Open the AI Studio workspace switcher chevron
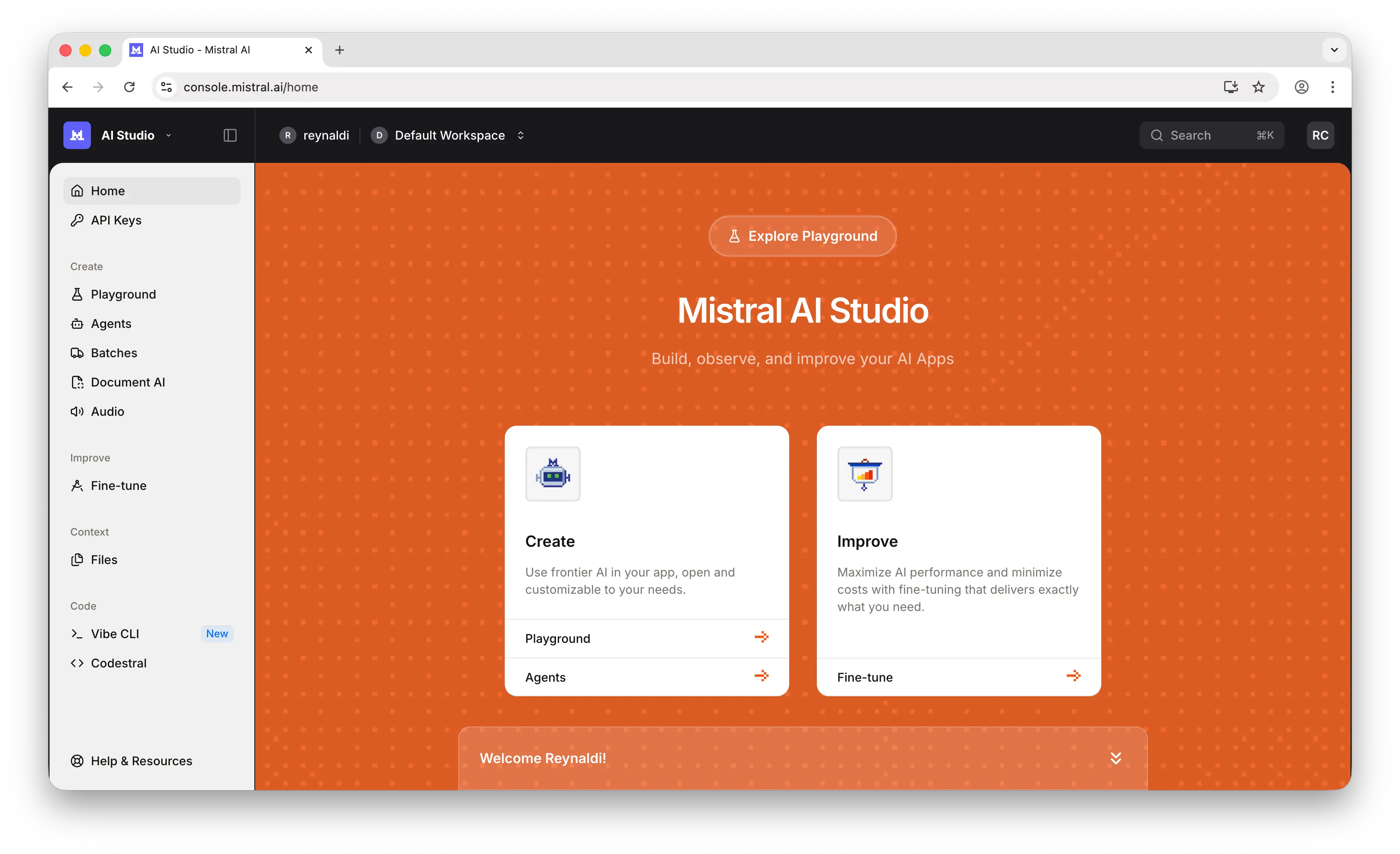This screenshot has height=854, width=1400. (168, 135)
